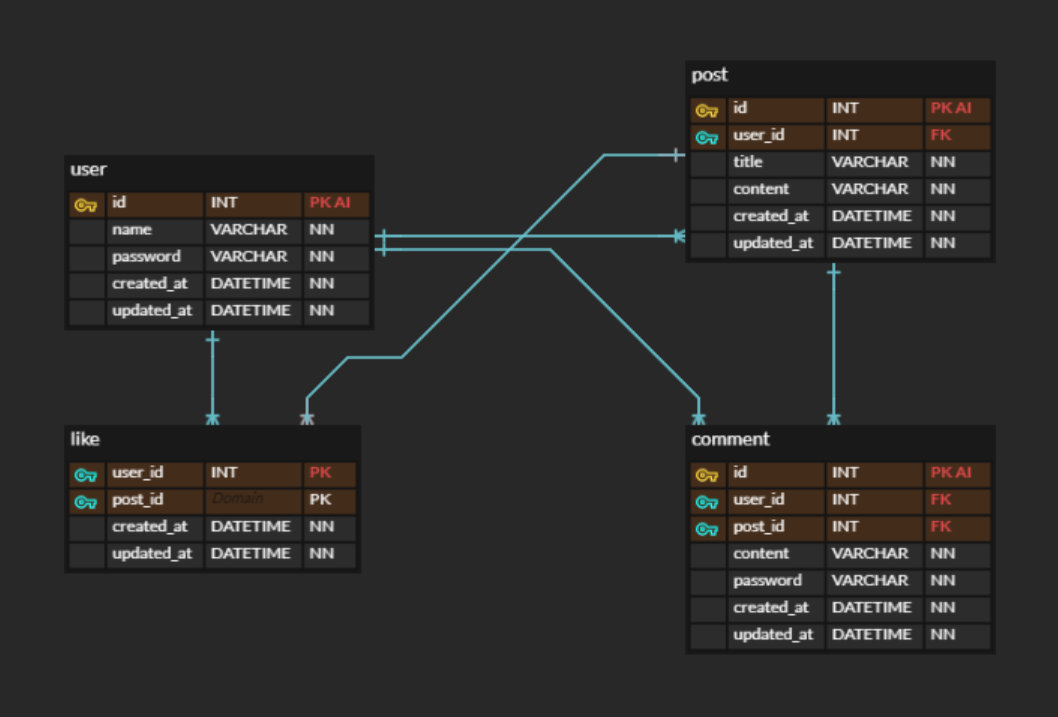Image resolution: width=1058 pixels, height=717 pixels.
Task: Click user_id column in post table
Action: [x=759, y=136]
